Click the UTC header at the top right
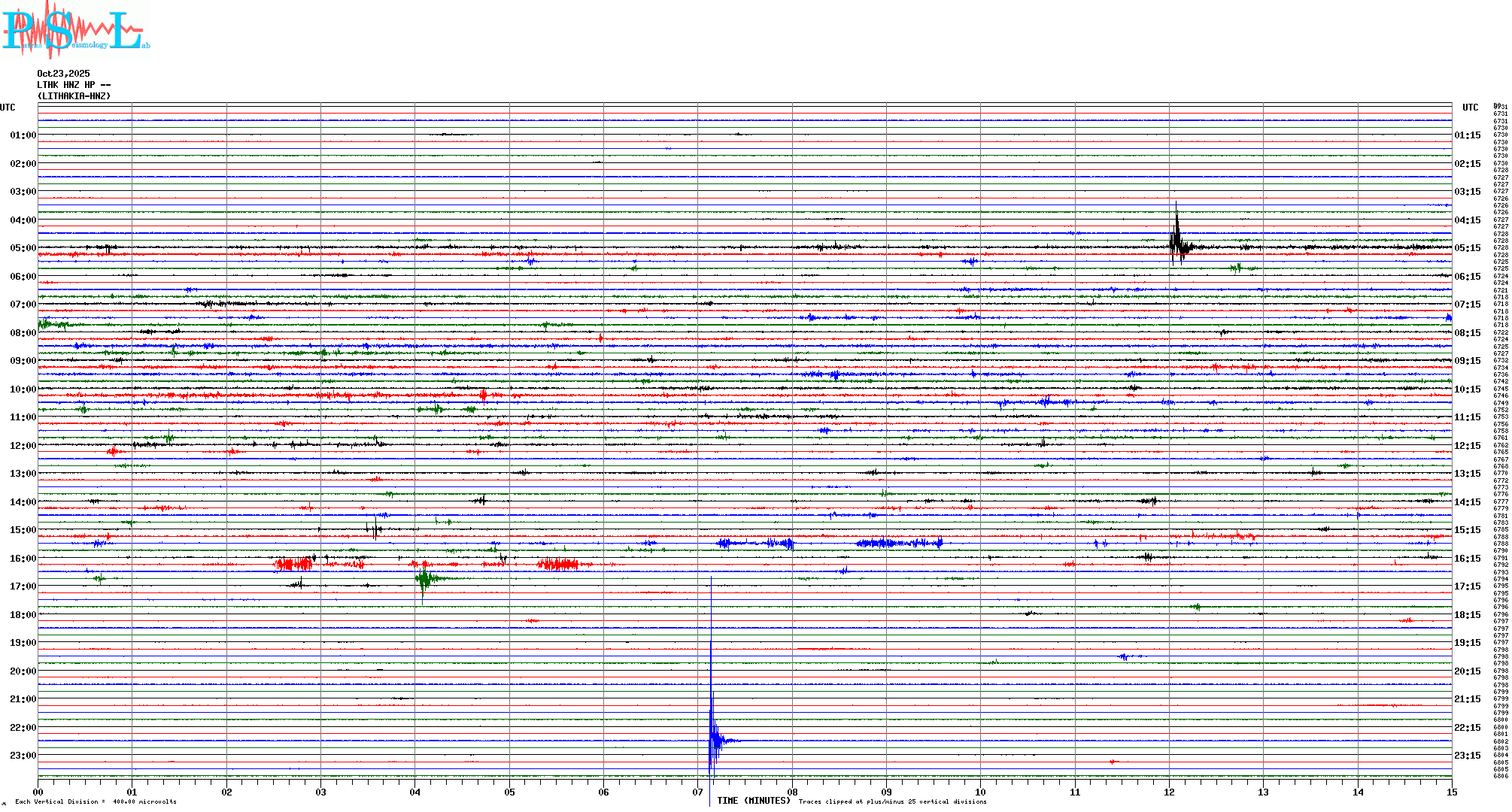This screenshot has height=812, width=1512. click(1470, 108)
